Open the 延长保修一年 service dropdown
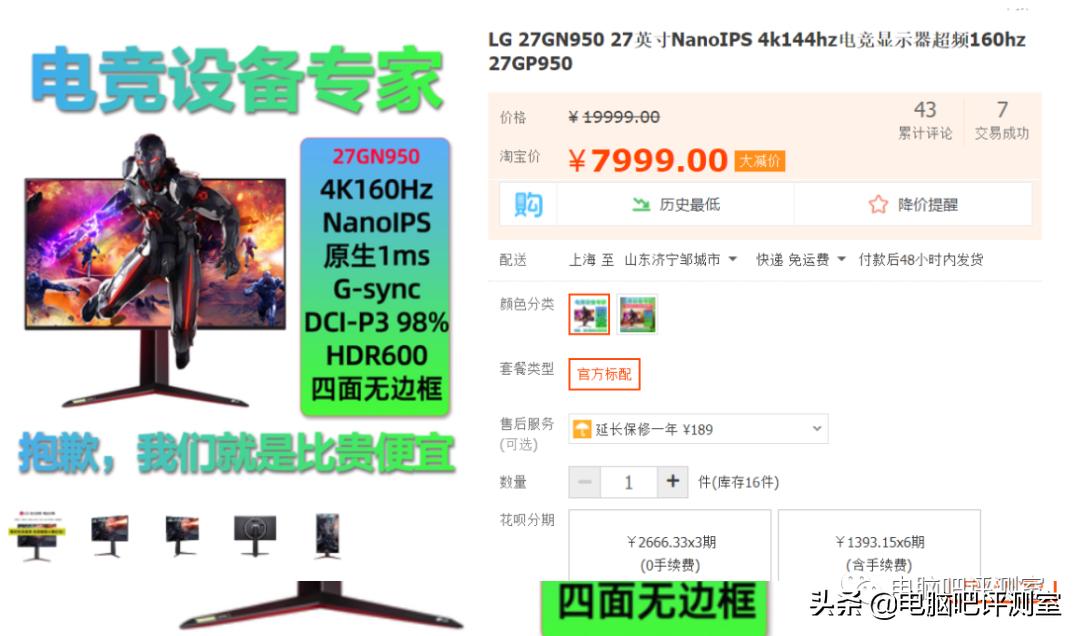Viewport: 1080px width, 636px height. (x=698, y=429)
